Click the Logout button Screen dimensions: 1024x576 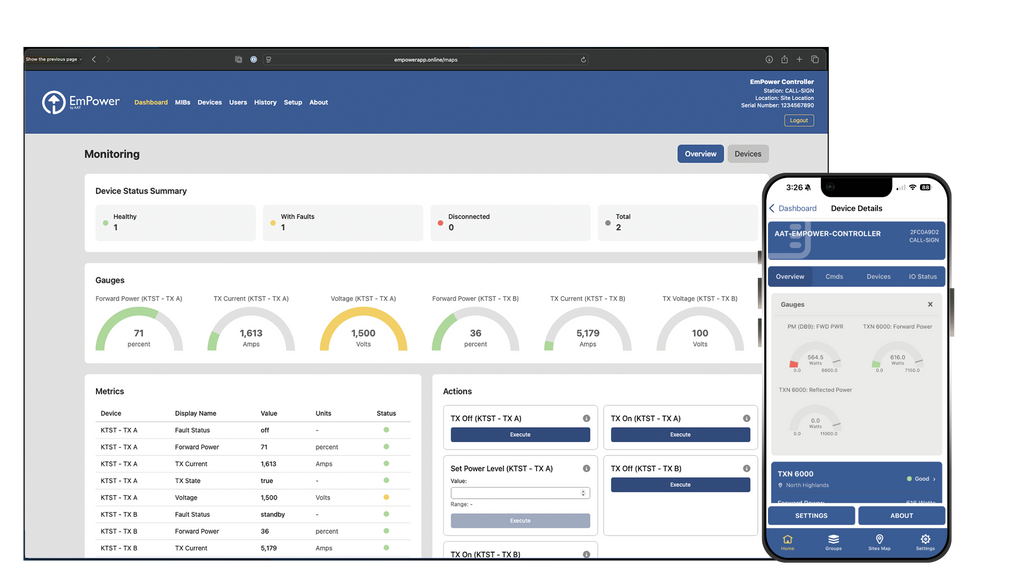[799, 121]
